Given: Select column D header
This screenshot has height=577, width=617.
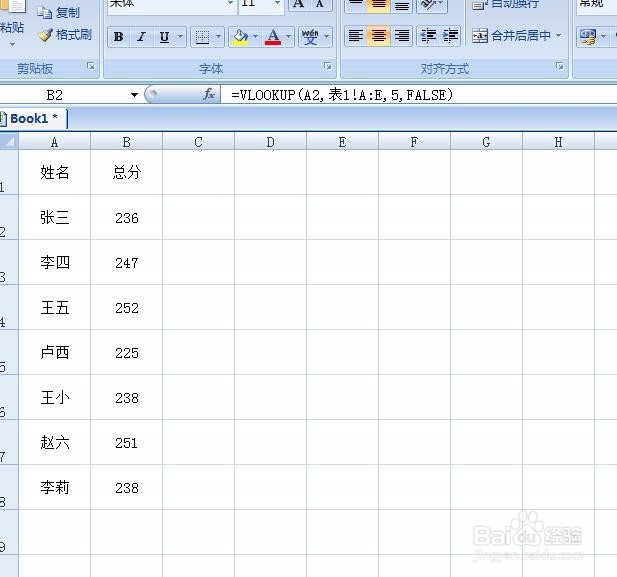Looking at the screenshot, I should tap(270, 142).
